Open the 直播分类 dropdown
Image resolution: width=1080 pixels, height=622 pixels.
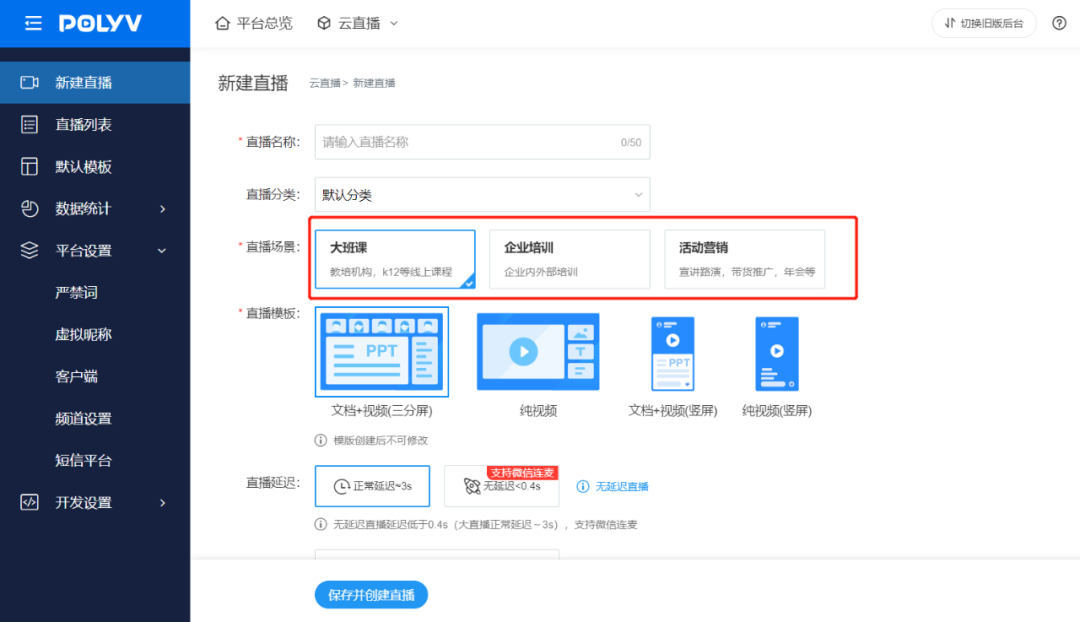(482, 195)
